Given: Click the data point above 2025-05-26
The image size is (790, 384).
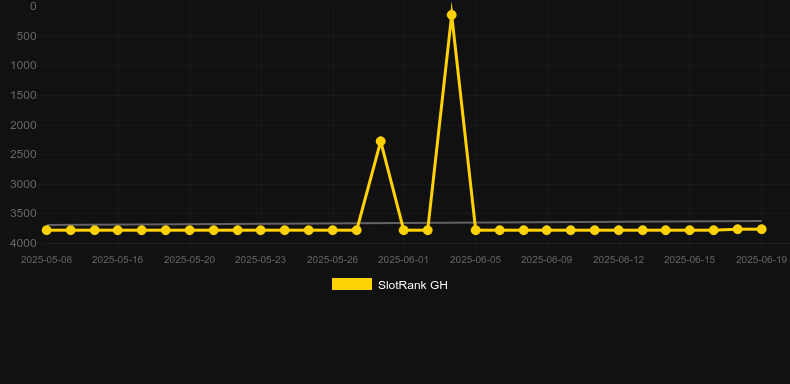Looking at the screenshot, I should click(x=333, y=230).
